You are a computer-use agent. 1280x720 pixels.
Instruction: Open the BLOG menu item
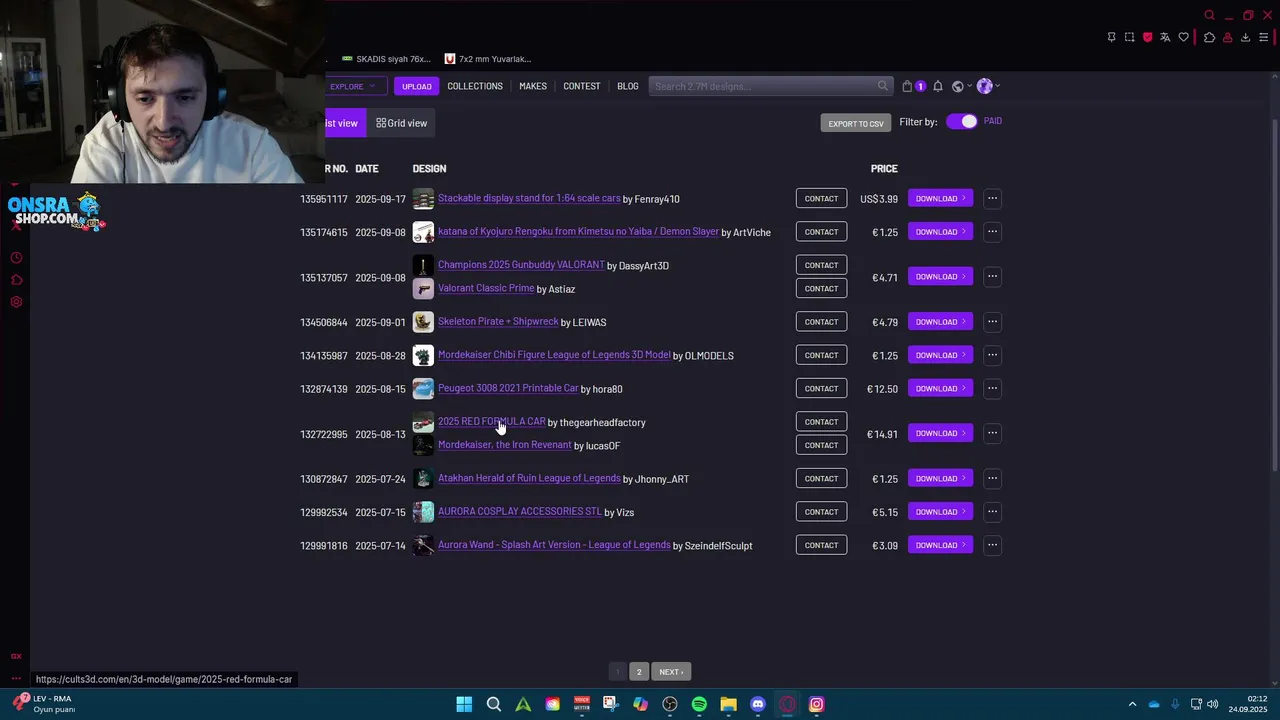tap(628, 86)
